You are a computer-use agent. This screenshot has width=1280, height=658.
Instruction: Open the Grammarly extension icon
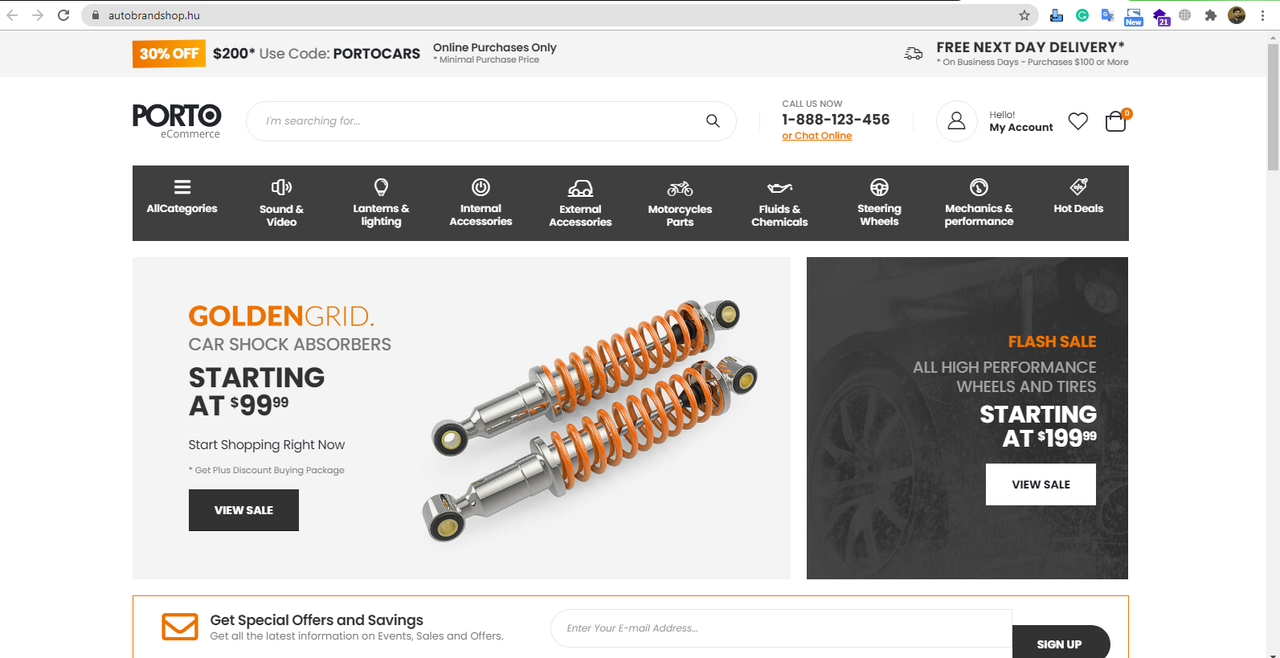click(1082, 15)
